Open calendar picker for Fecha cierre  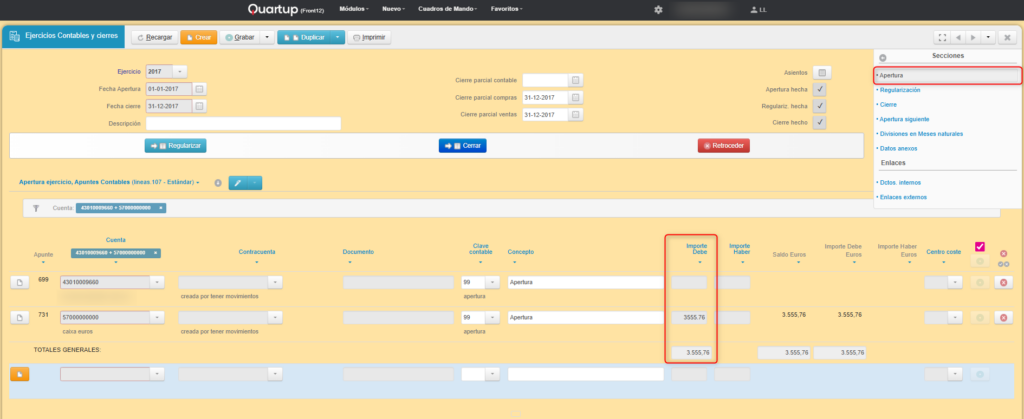(199, 106)
